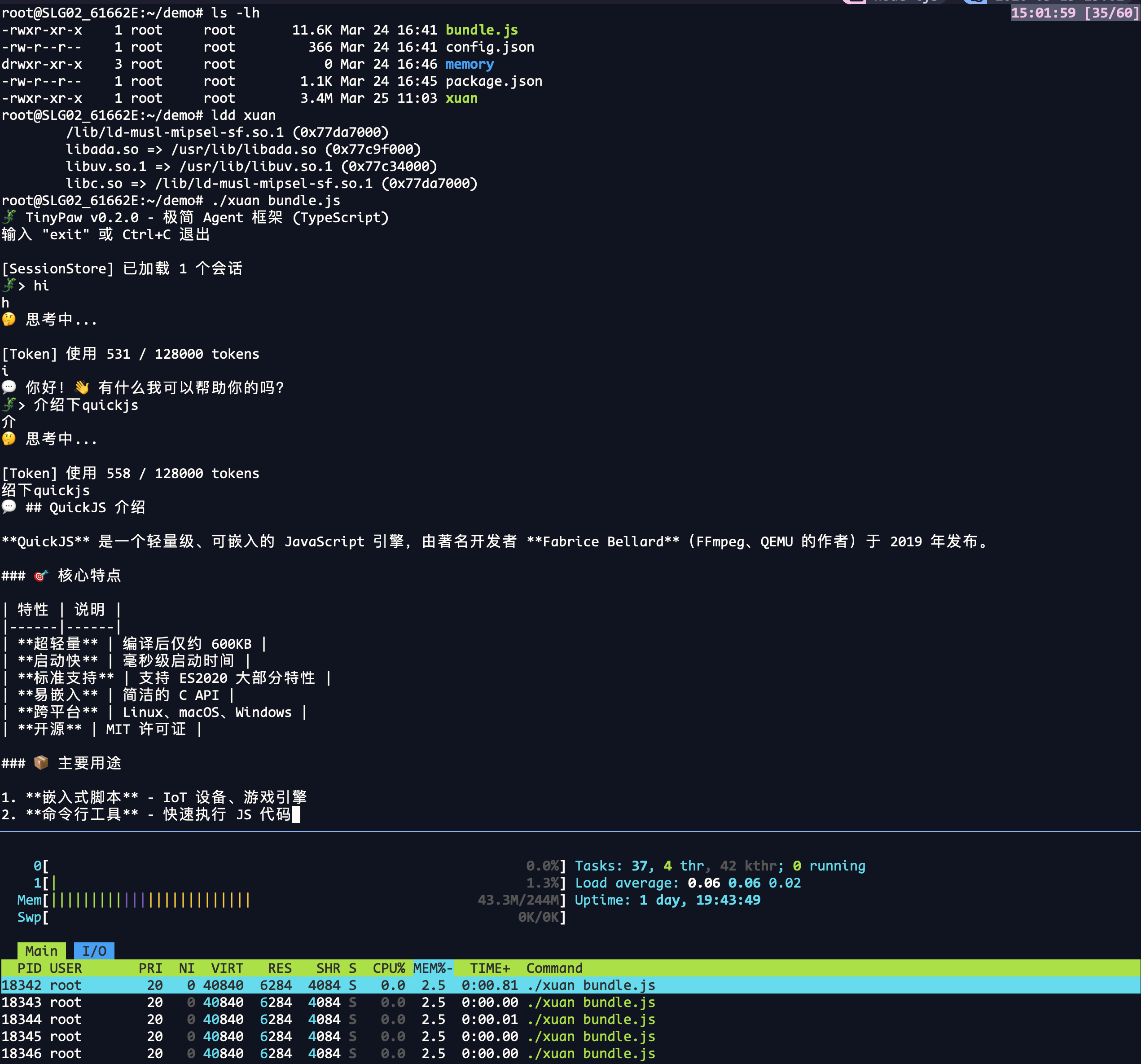Click the package.json filename in ls output
This screenshot has height=1064, width=1141.
(494, 81)
